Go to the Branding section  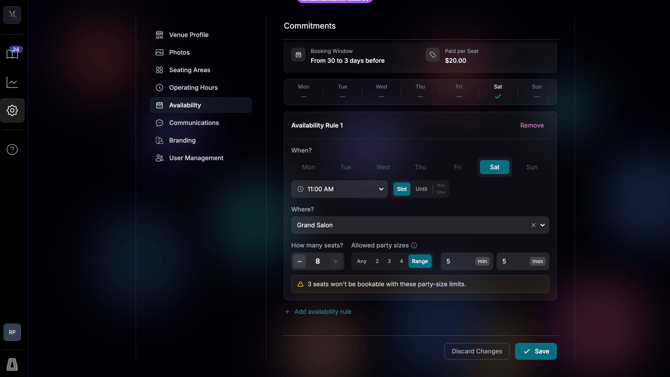[x=200, y=140]
